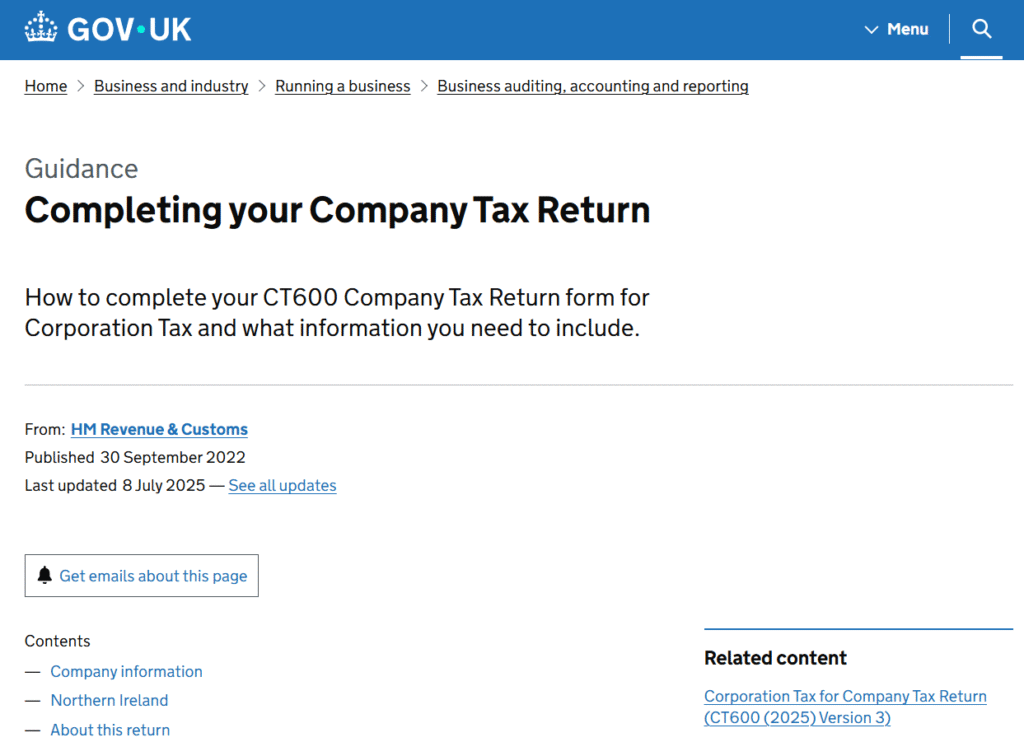Open Business auditing, accounting and reporting breadcrumb
The height and width of the screenshot is (742, 1024).
(593, 86)
